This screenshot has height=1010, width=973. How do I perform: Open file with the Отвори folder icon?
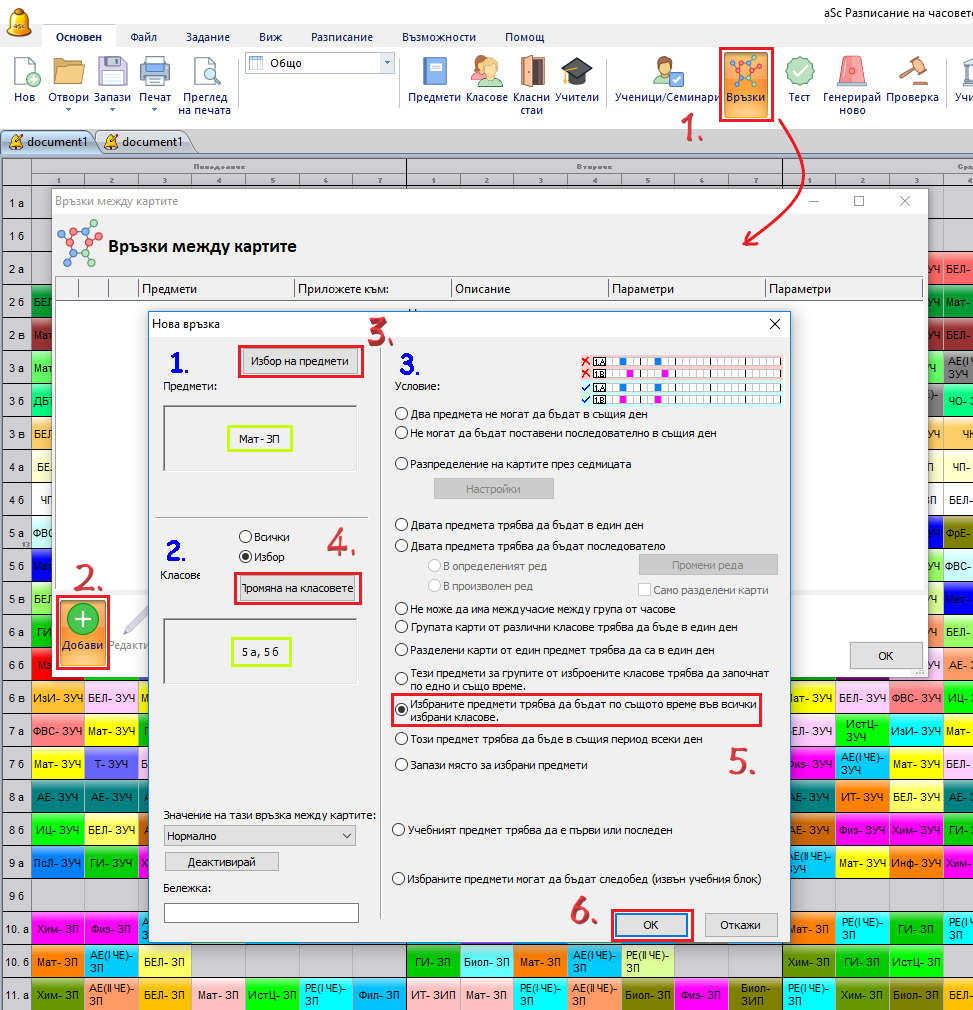pos(68,72)
